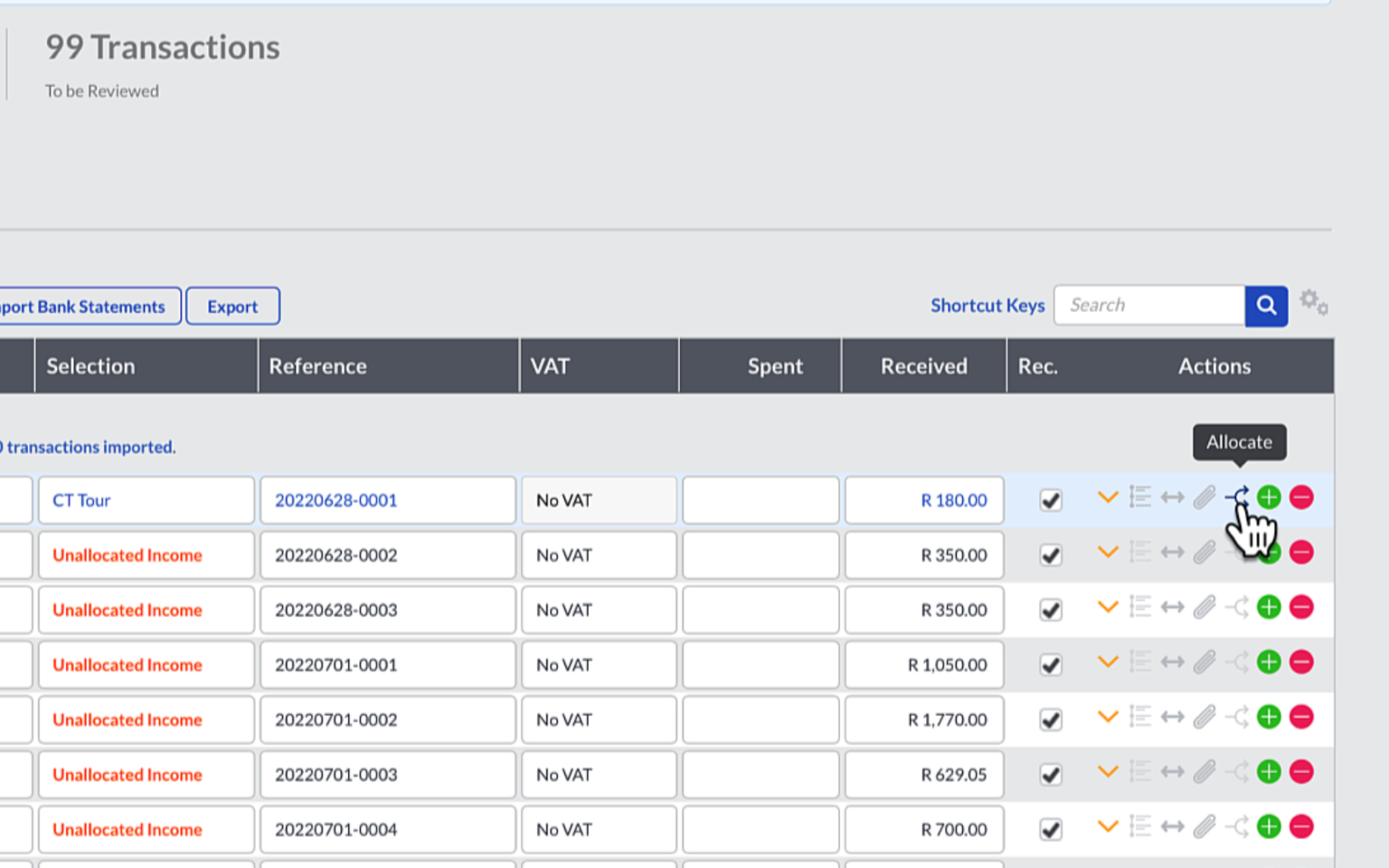Click the list details icon on the CT Tour row

coord(1140,496)
